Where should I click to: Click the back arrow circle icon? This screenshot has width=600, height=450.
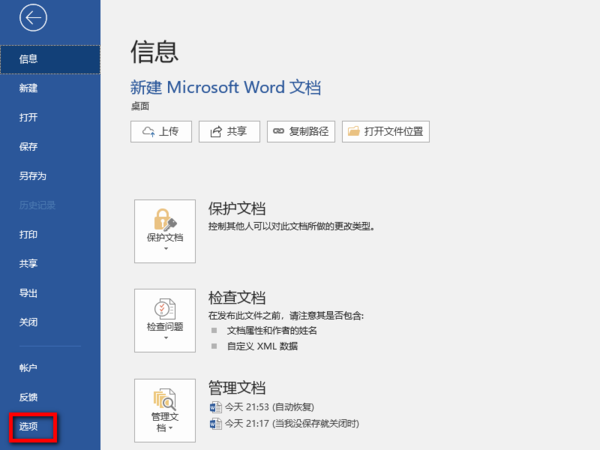pos(33,18)
